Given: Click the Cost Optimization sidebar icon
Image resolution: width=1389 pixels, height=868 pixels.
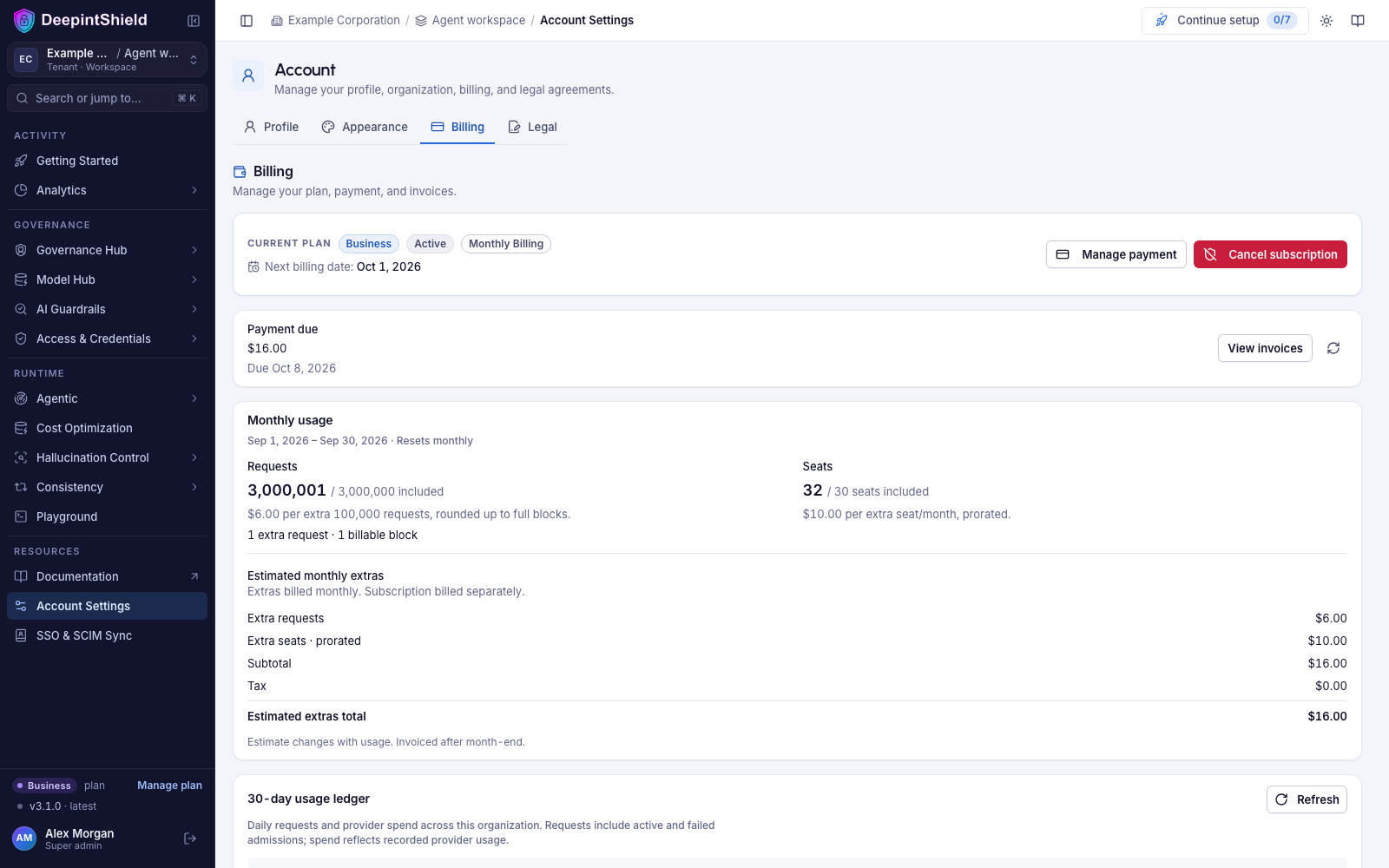Looking at the screenshot, I should tap(21, 428).
